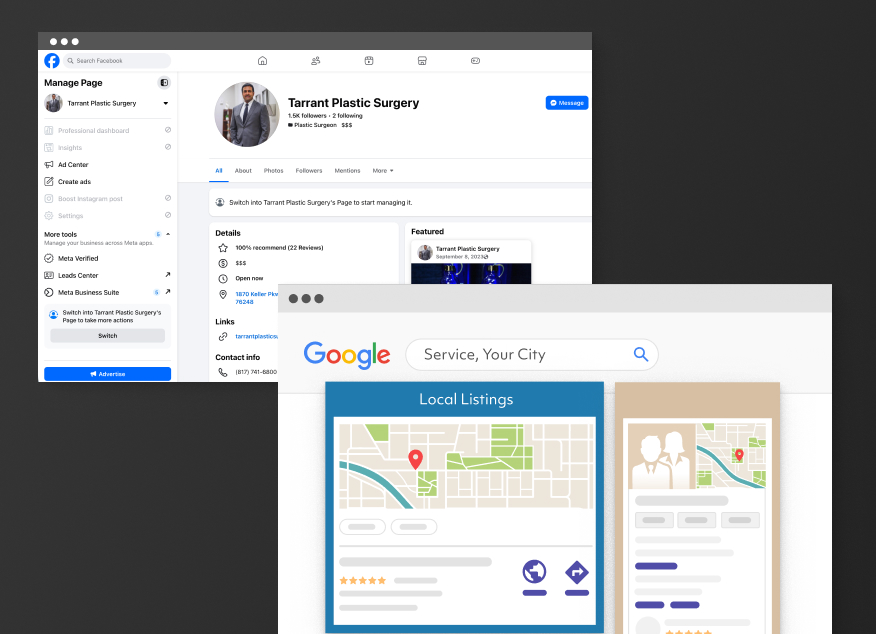Collapse the Manage Page sidebar icon
Image resolution: width=876 pixels, height=634 pixels.
(x=164, y=83)
